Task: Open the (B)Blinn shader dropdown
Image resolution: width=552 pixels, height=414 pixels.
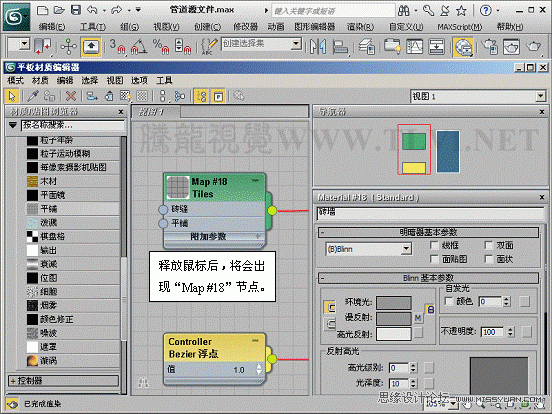Action: point(369,249)
